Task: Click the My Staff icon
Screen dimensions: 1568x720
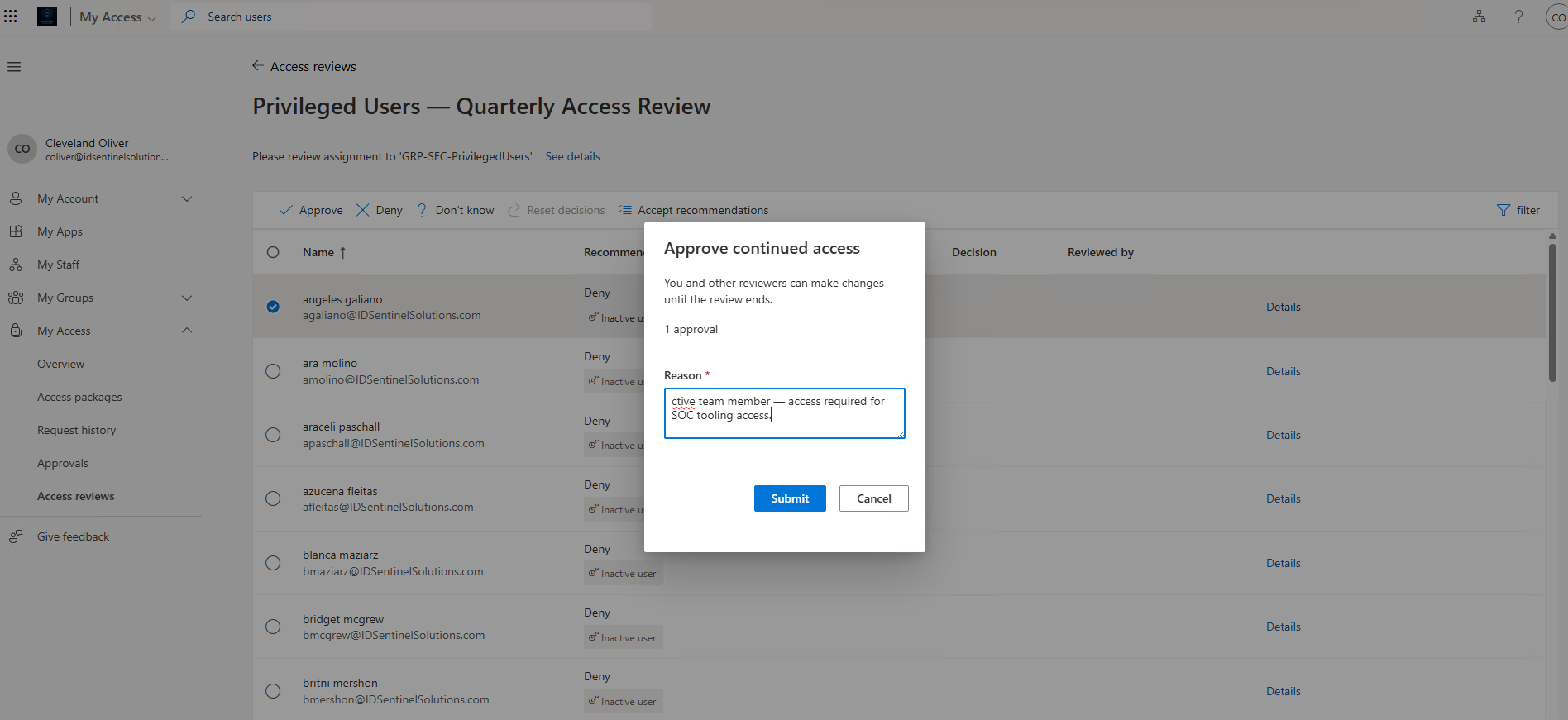Action: click(16, 265)
